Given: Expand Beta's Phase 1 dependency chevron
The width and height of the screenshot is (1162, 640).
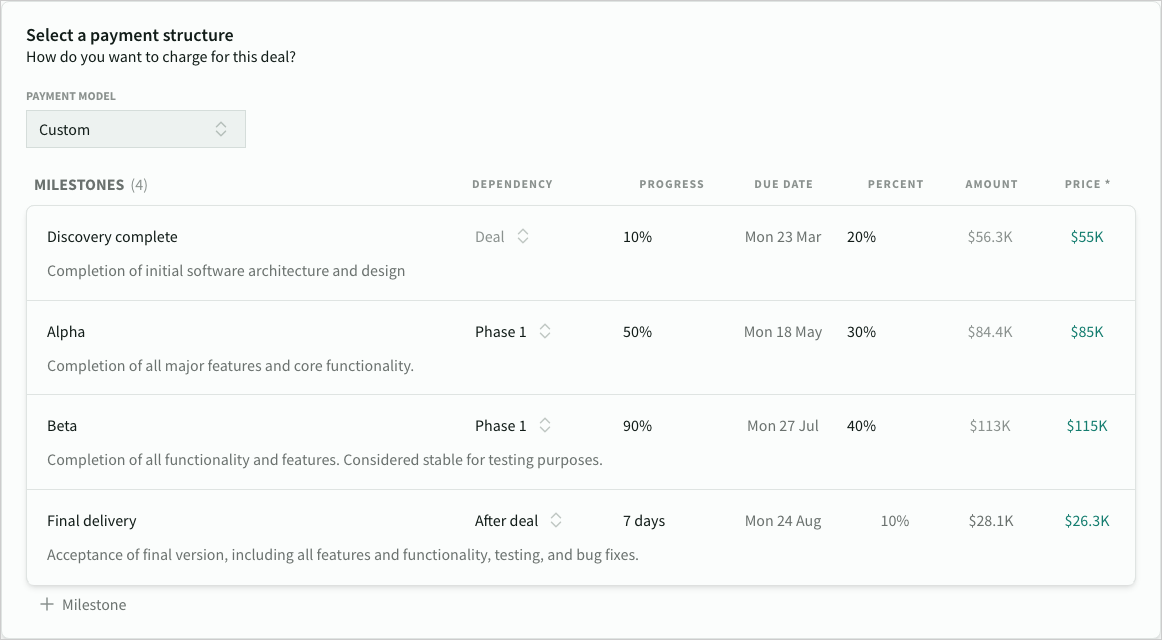Looking at the screenshot, I should click(x=545, y=426).
